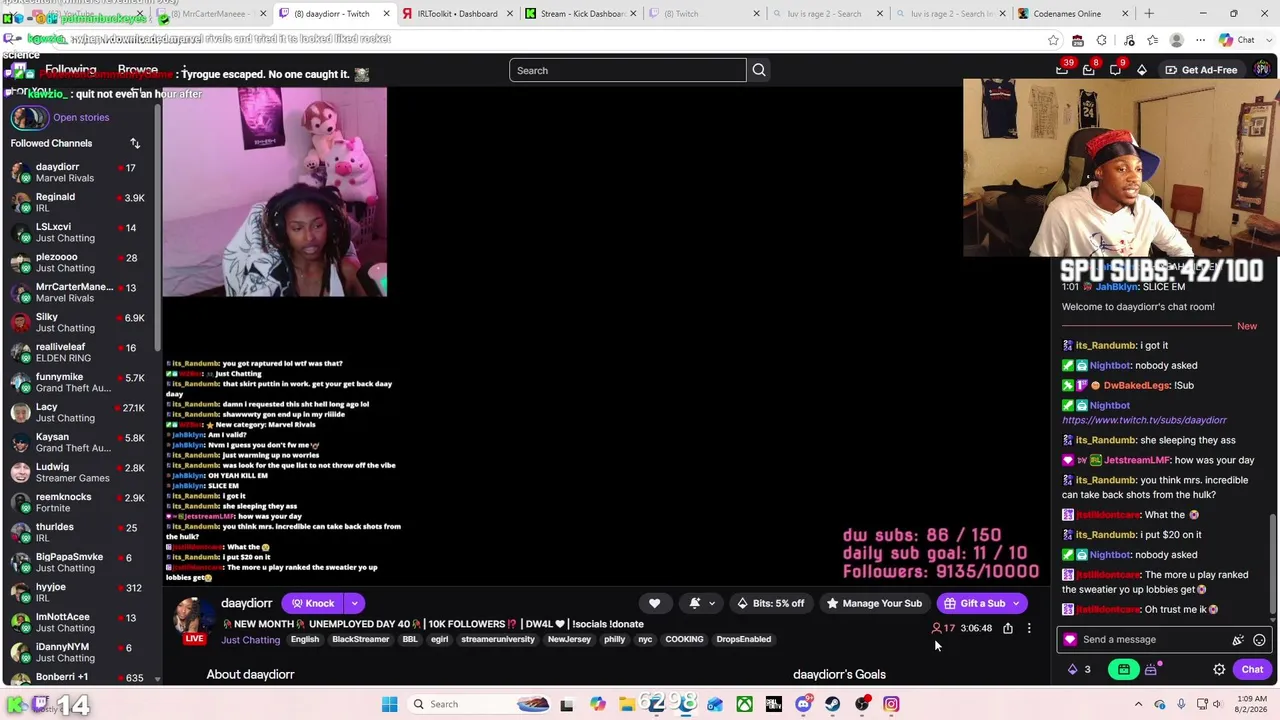The image size is (1280, 720).
Task: Go to the Following page
Action: click(70, 70)
